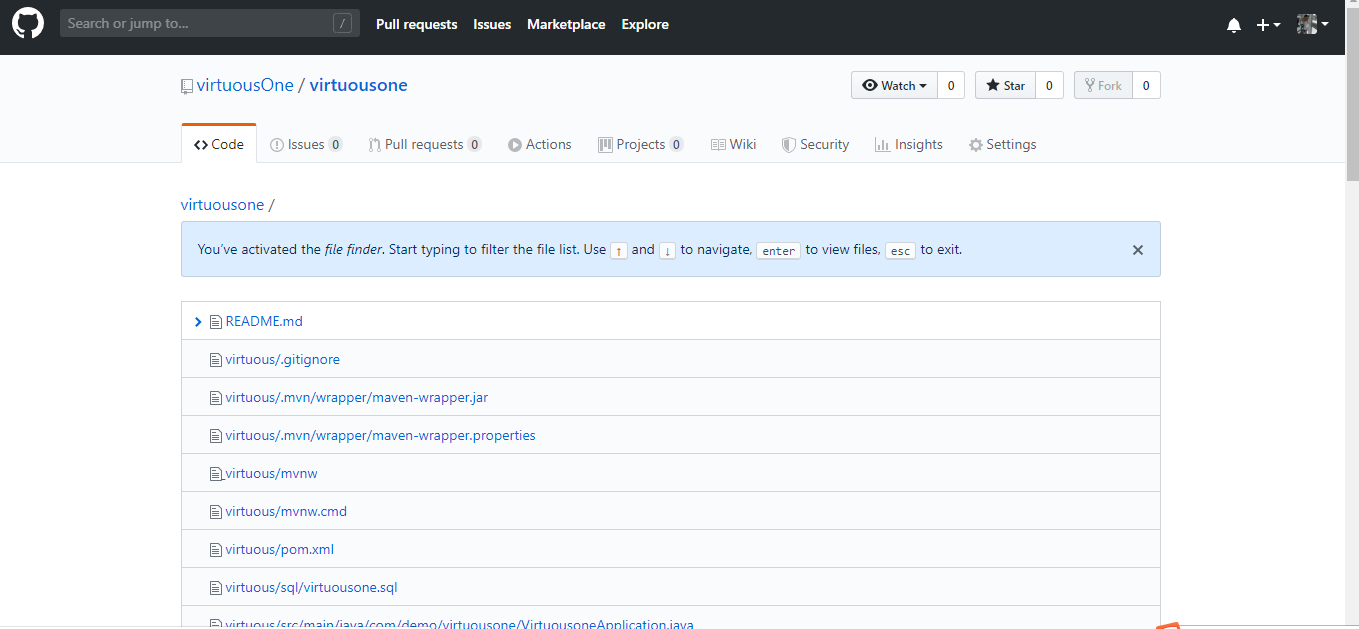Click the file icon beside pom.xml

click(215, 550)
